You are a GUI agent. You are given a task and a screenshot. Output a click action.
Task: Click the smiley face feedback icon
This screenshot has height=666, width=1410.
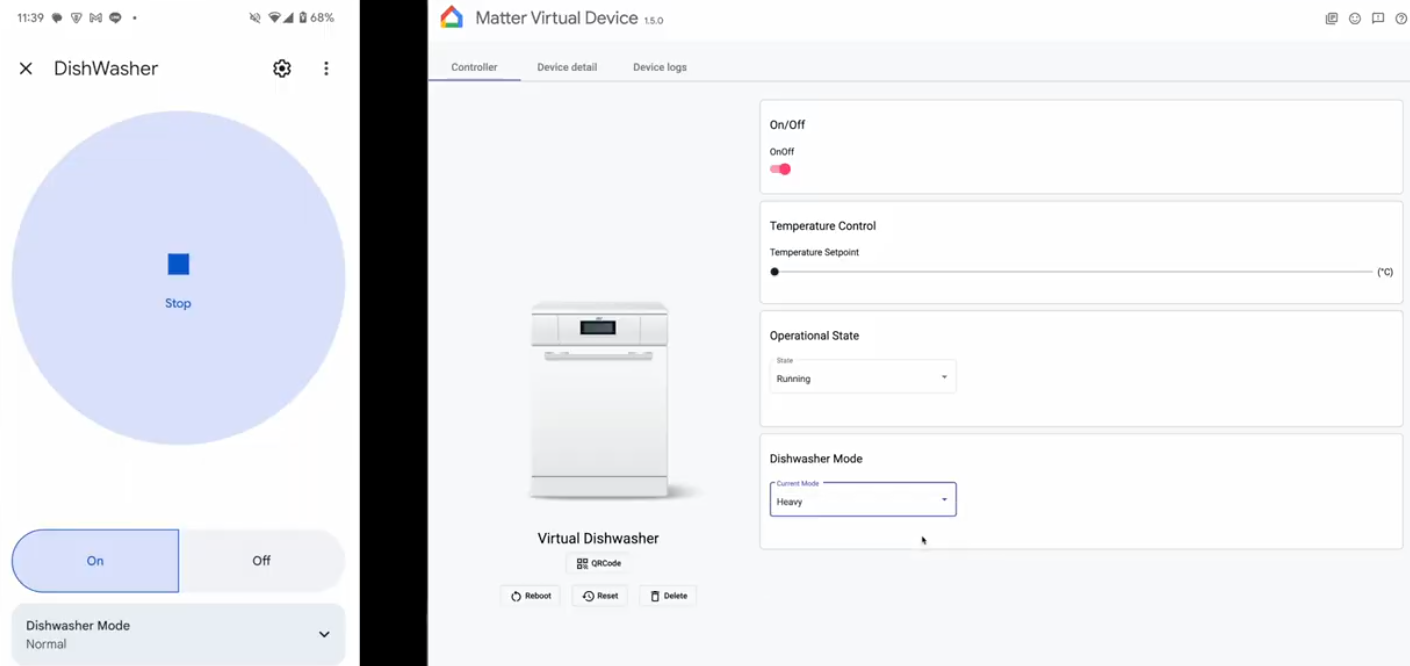[1355, 18]
